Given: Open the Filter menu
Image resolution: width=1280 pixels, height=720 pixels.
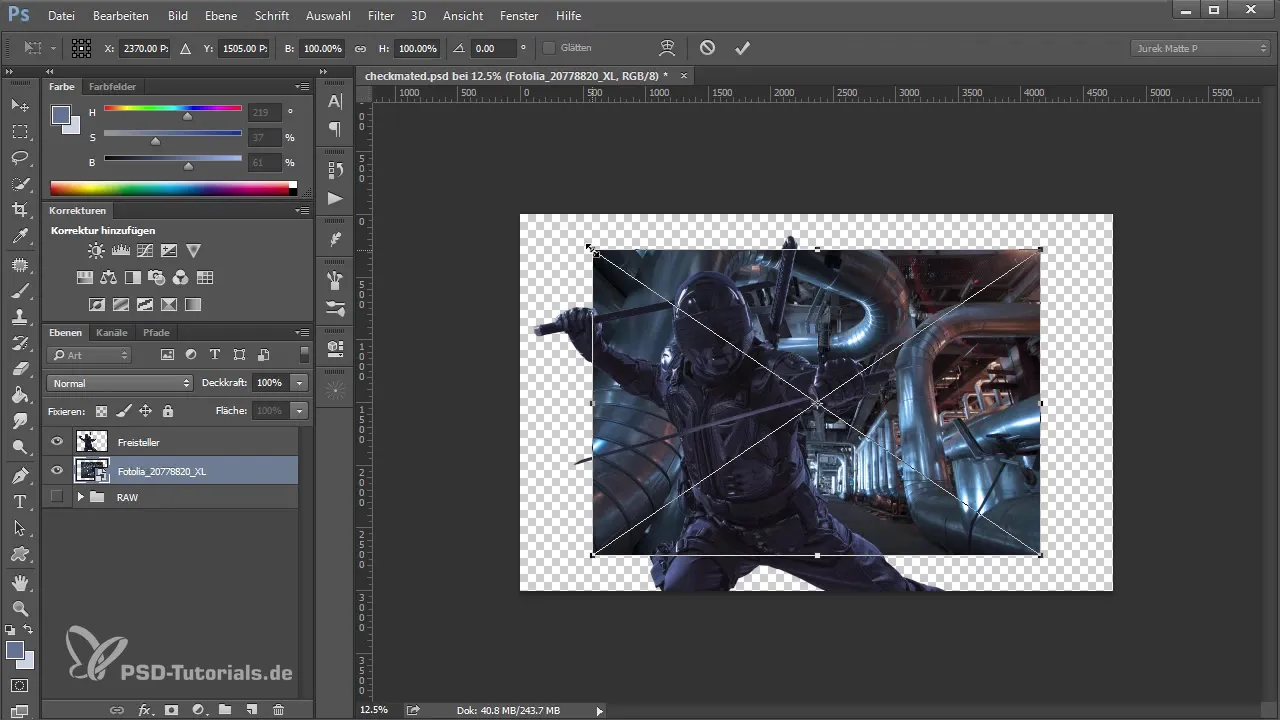Looking at the screenshot, I should (380, 16).
